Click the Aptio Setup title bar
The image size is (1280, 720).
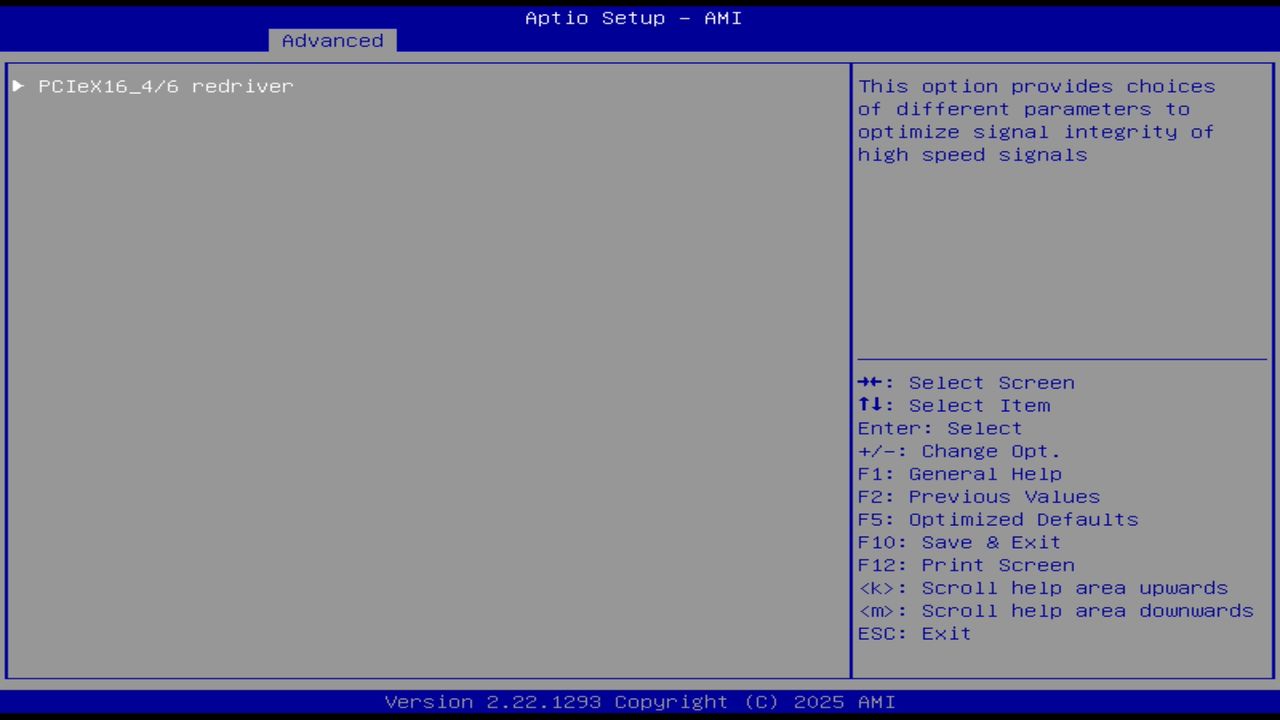633,18
